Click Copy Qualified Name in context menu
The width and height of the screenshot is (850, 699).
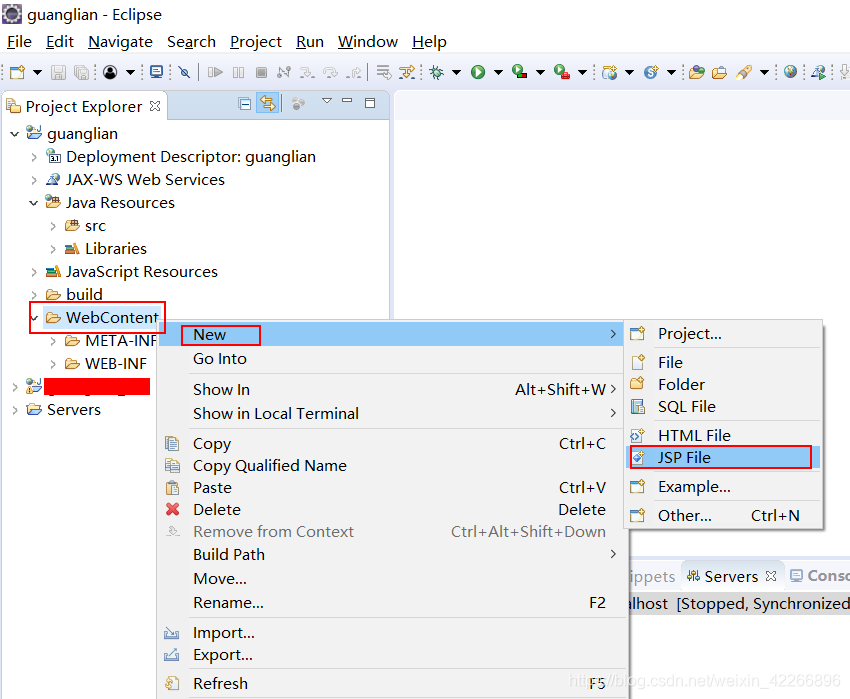(391, 466)
